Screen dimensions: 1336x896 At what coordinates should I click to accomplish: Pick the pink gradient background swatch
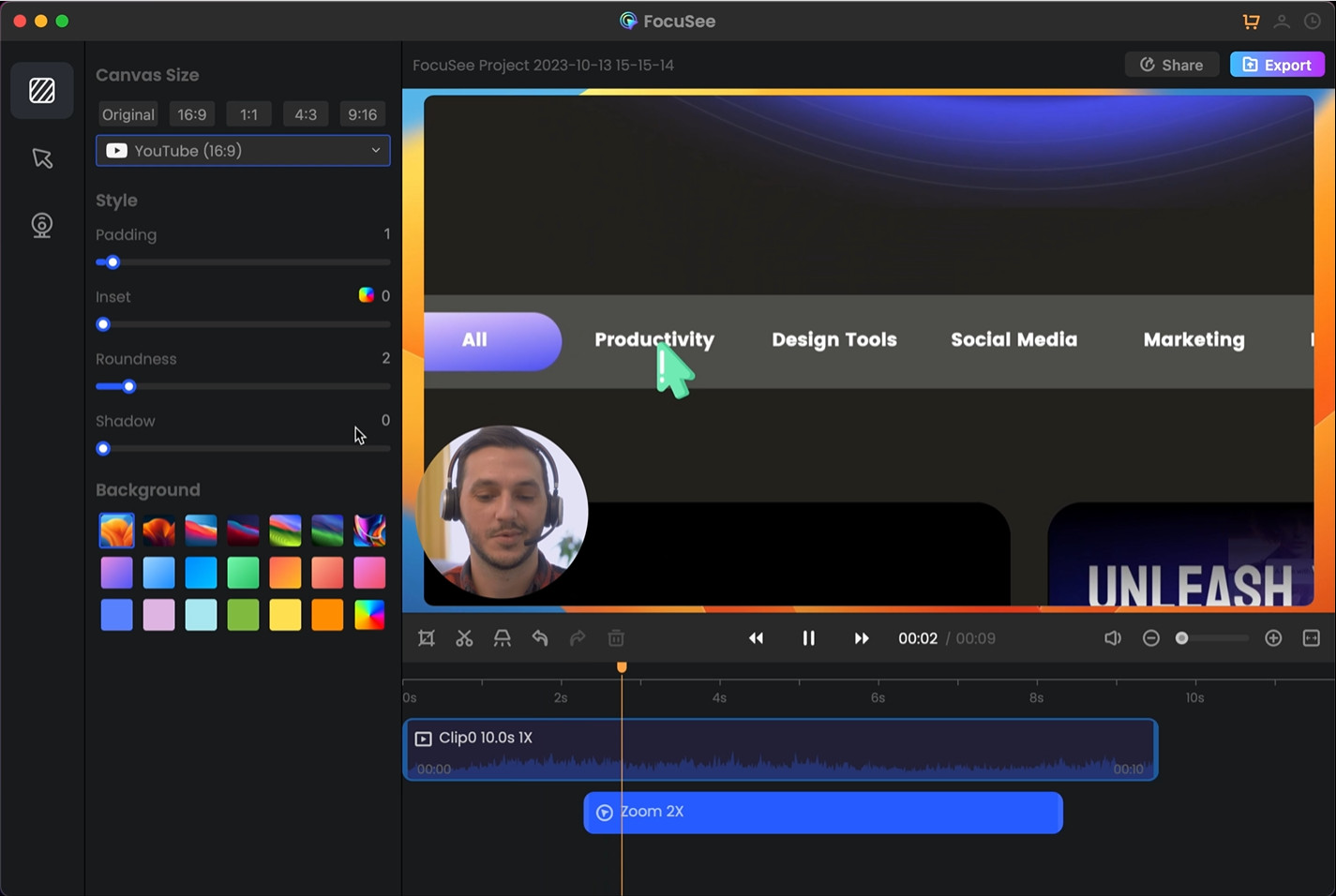point(369,573)
